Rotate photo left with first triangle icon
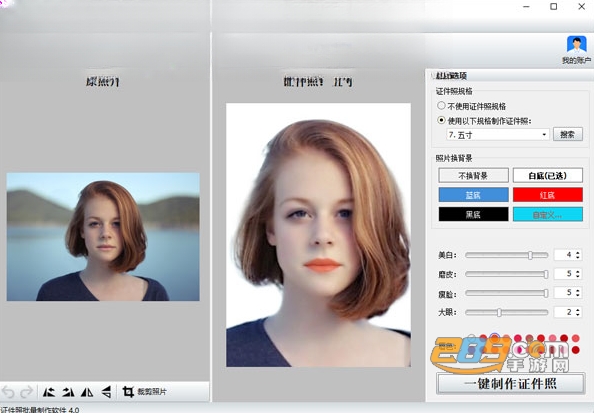The width and height of the screenshot is (594, 413). [48, 392]
